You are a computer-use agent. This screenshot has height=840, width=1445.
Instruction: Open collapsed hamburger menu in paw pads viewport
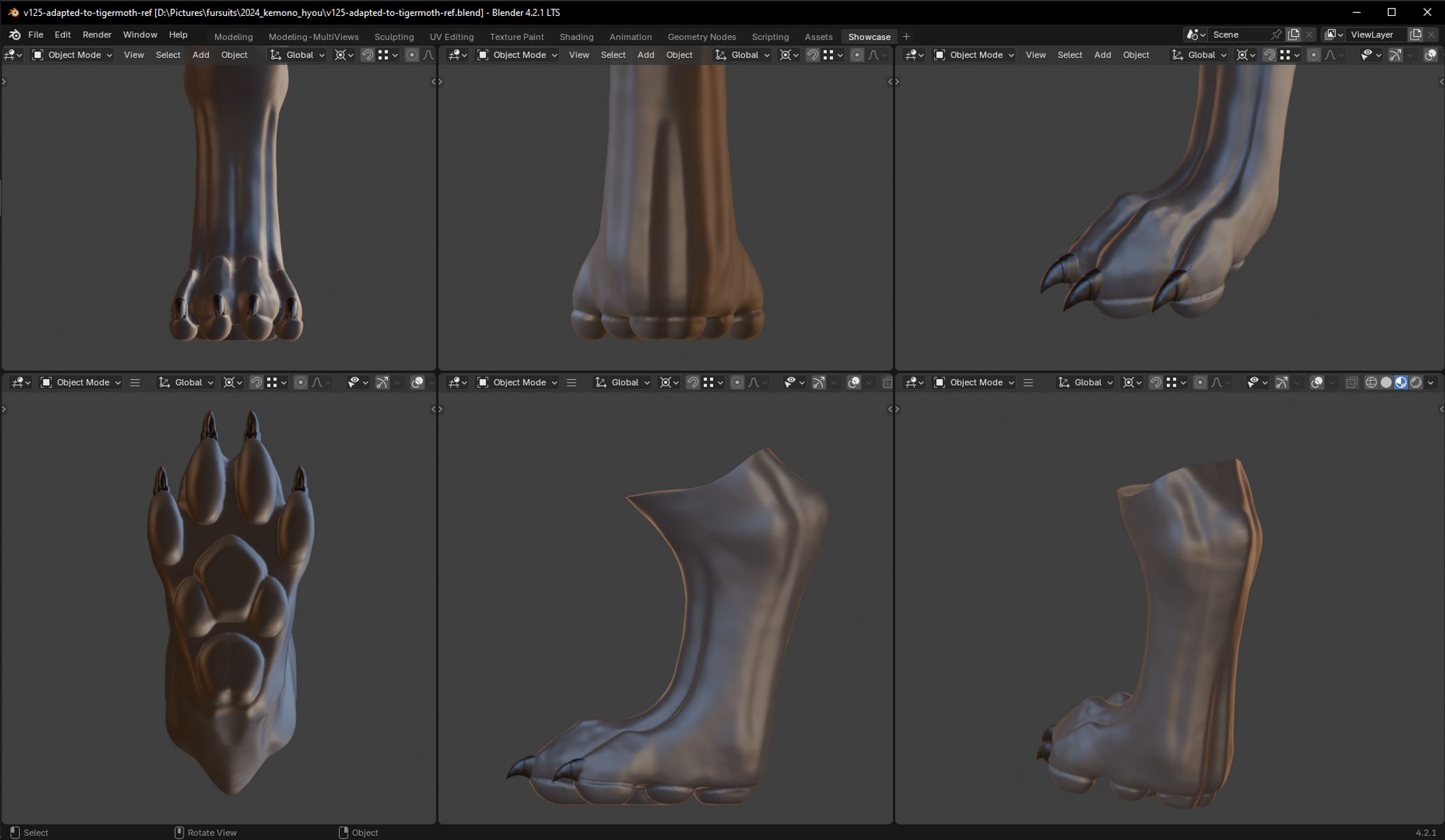pos(134,383)
